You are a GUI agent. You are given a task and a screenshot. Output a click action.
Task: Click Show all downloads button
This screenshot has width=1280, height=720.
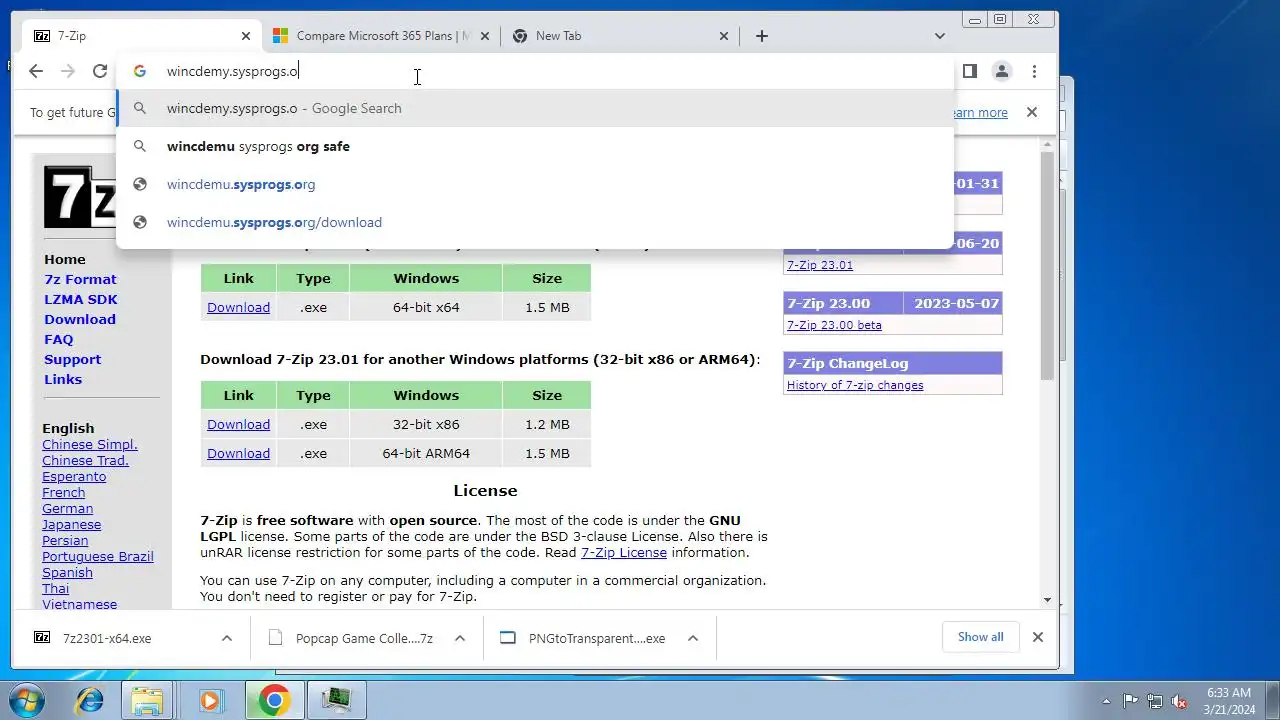click(x=980, y=637)
